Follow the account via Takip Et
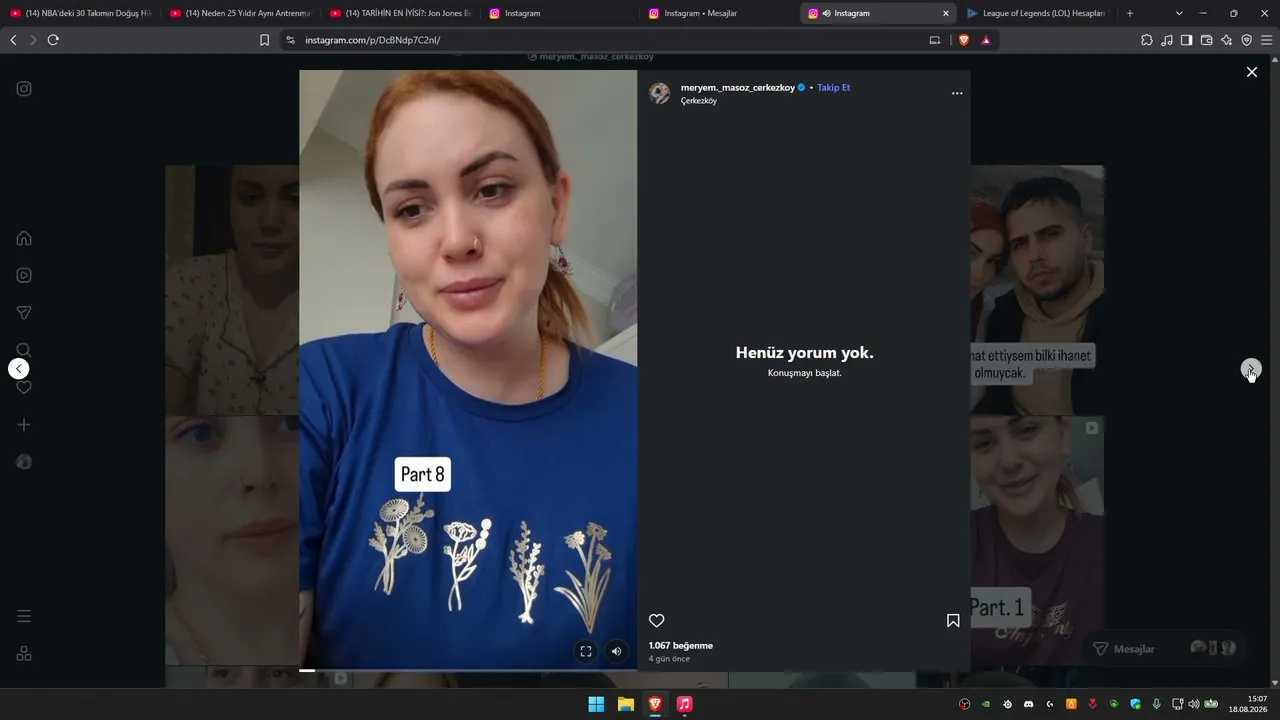Screen dimensions: 1280x720 [834, 88]
